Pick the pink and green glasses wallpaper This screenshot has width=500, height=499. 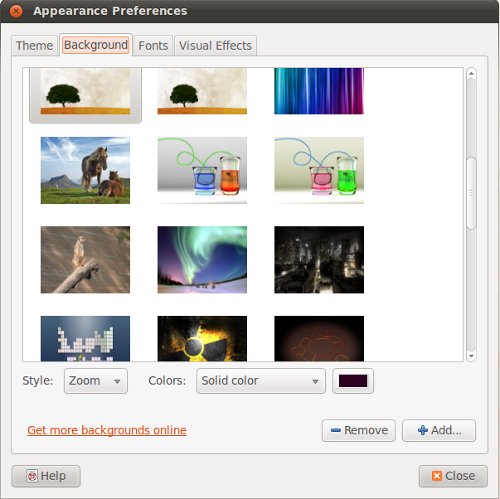[319, 170]
